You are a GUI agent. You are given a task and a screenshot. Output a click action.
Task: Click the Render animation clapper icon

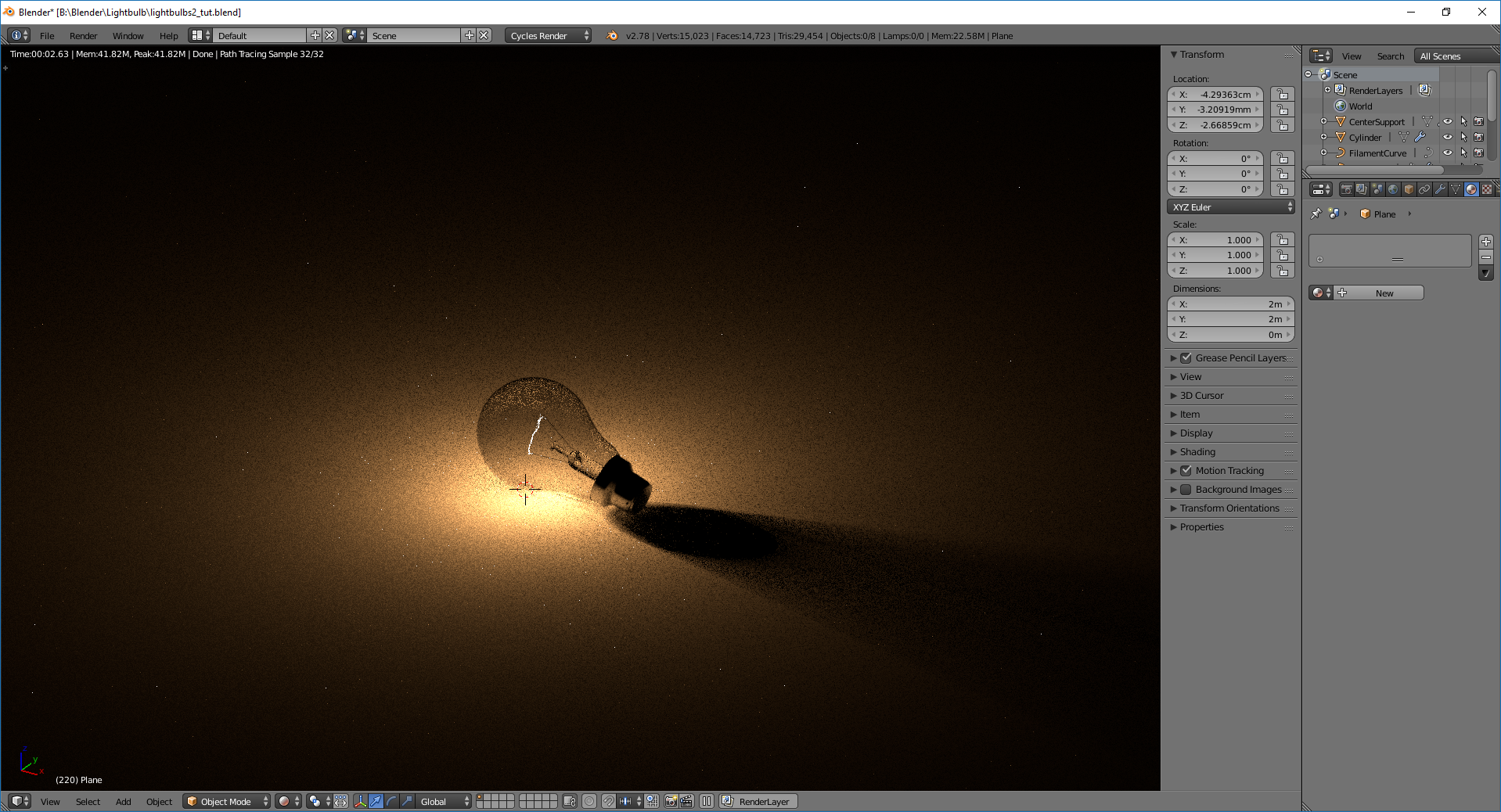coord(686,801)
